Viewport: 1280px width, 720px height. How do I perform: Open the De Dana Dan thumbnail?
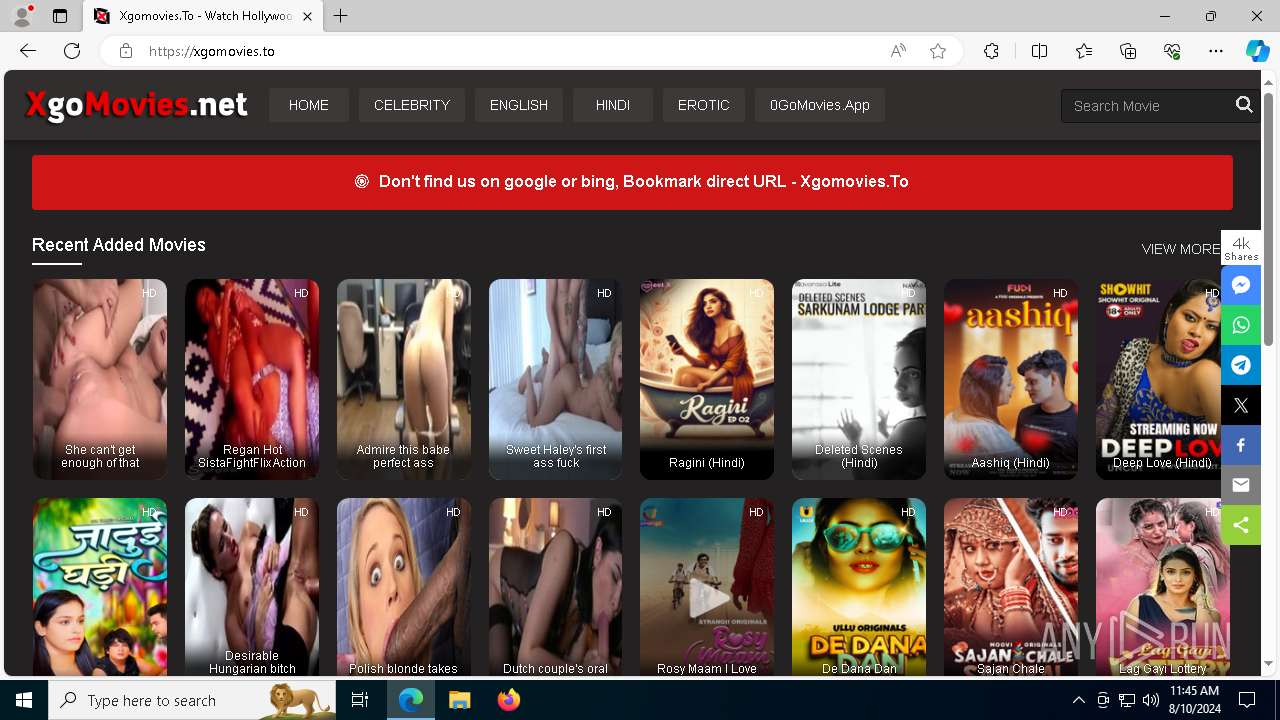click(x=859, y=587)
